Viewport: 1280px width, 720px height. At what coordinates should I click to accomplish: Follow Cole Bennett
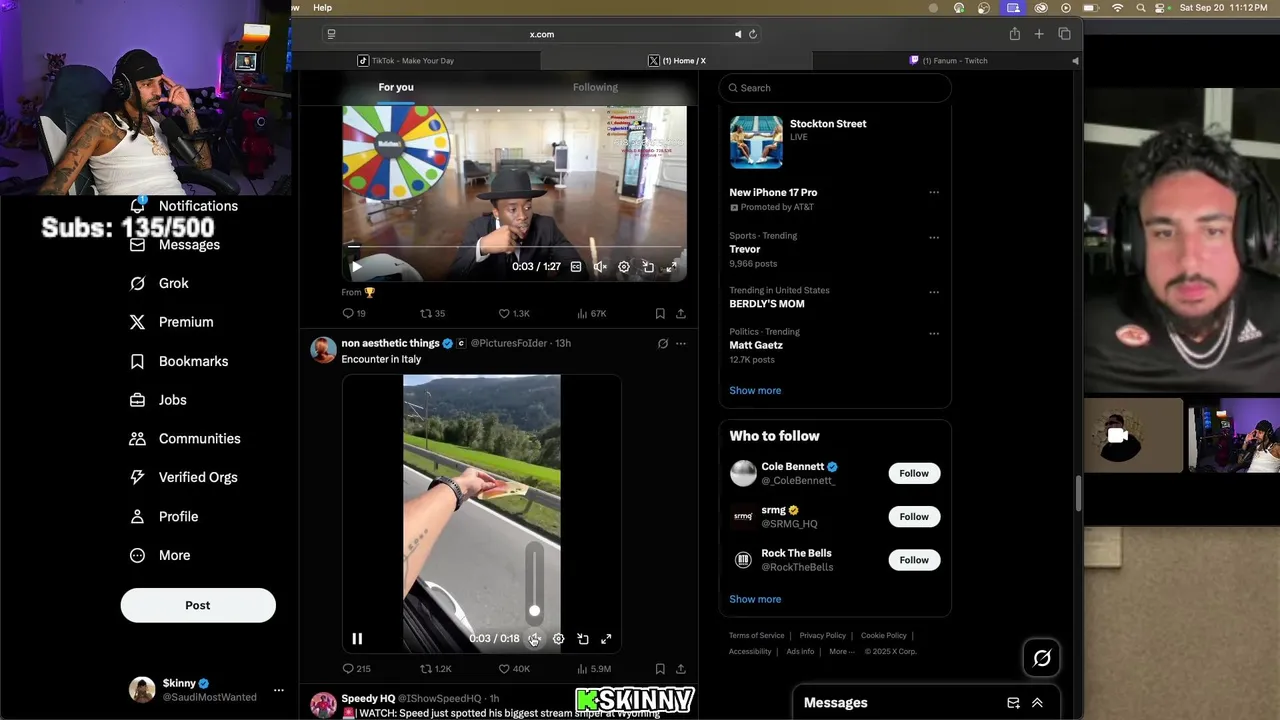(914, 474)
